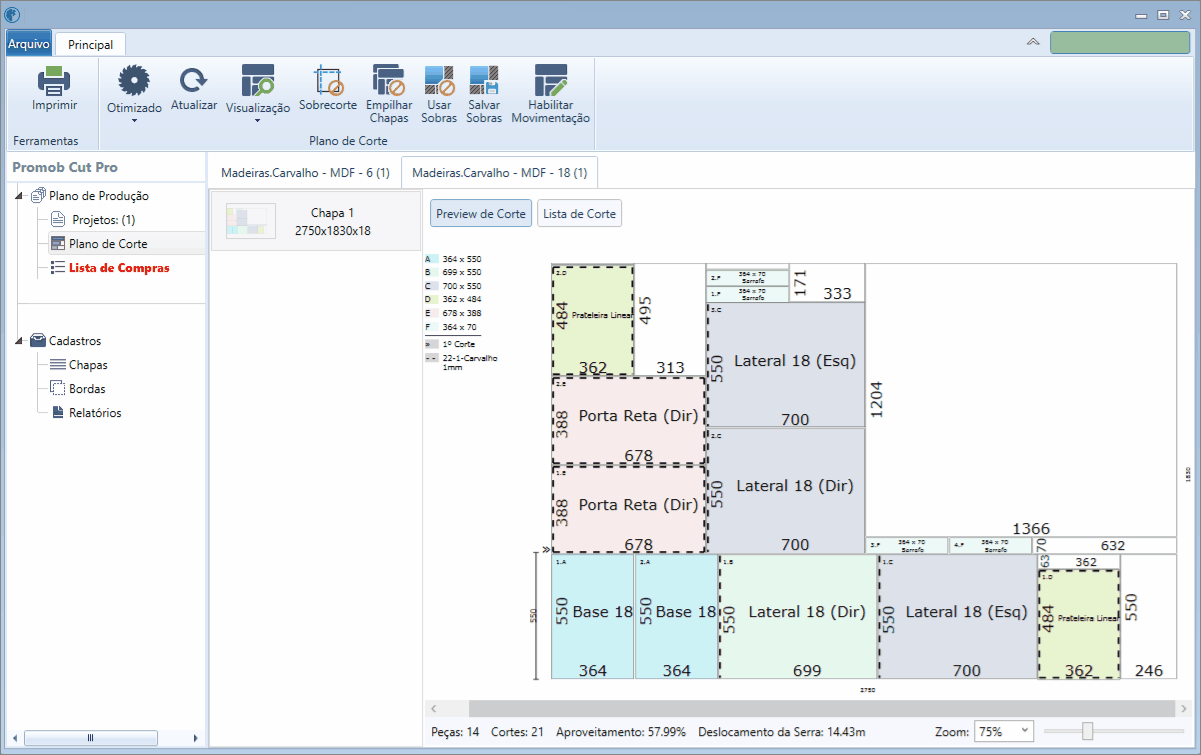1201x755 pixels.
Task: Collapse the ribbon with the chevron icon
Action: [x=1033, y=42]
